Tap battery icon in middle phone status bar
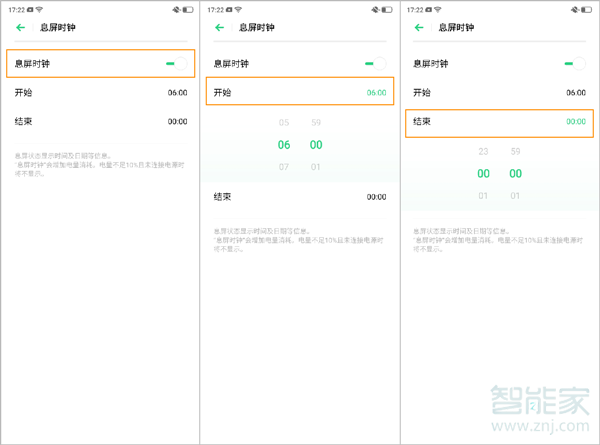The height and width of the screenshot is (445, 600). click(x=389, y=9)
